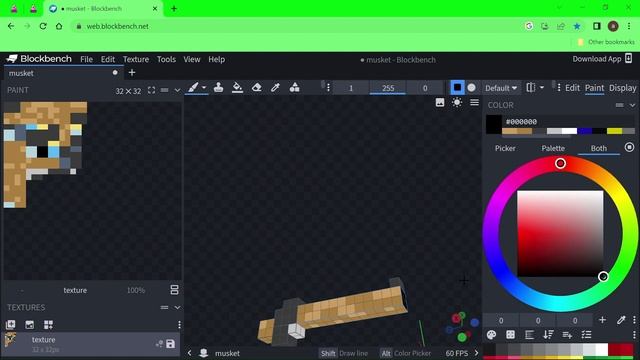Select the Draw Shape tool
640x360 pixels.
(x=294, y=87)
